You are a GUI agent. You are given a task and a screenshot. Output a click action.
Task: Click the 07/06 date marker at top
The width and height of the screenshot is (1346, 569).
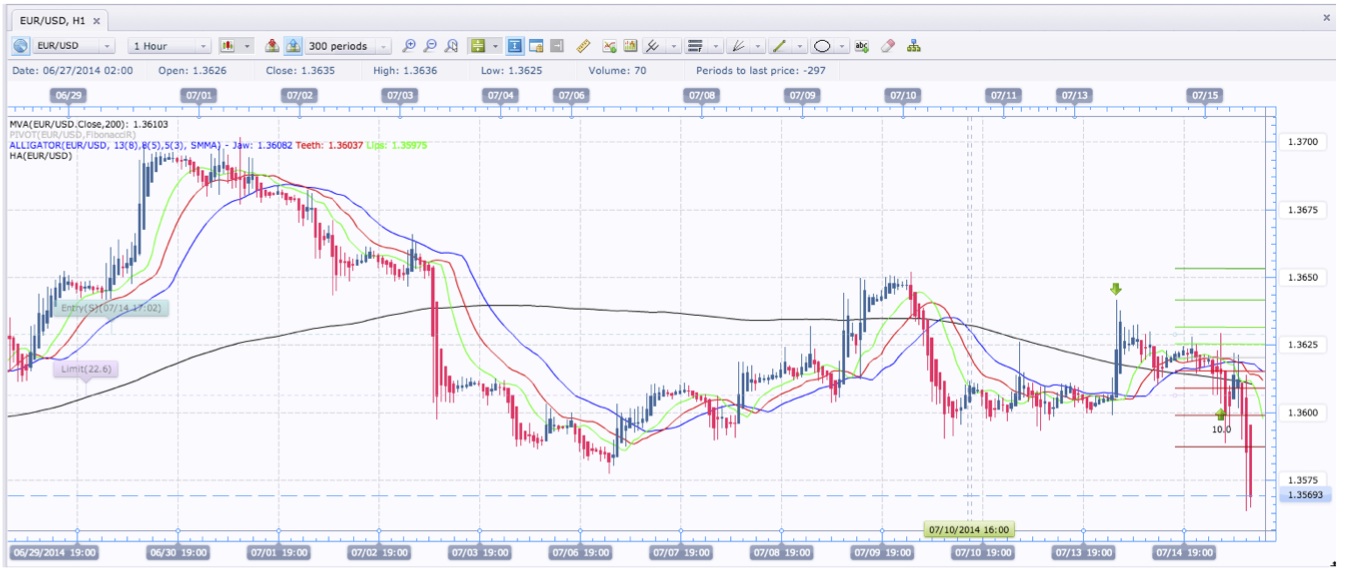point(571,95)
